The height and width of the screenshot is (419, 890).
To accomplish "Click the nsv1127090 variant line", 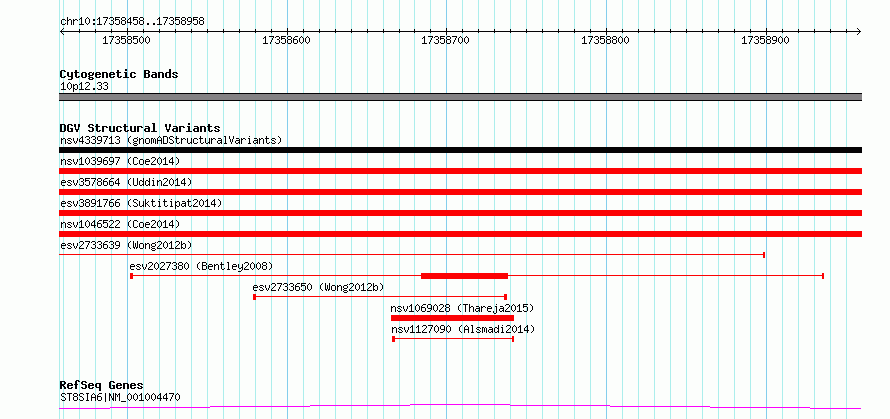I will point(453,339).
